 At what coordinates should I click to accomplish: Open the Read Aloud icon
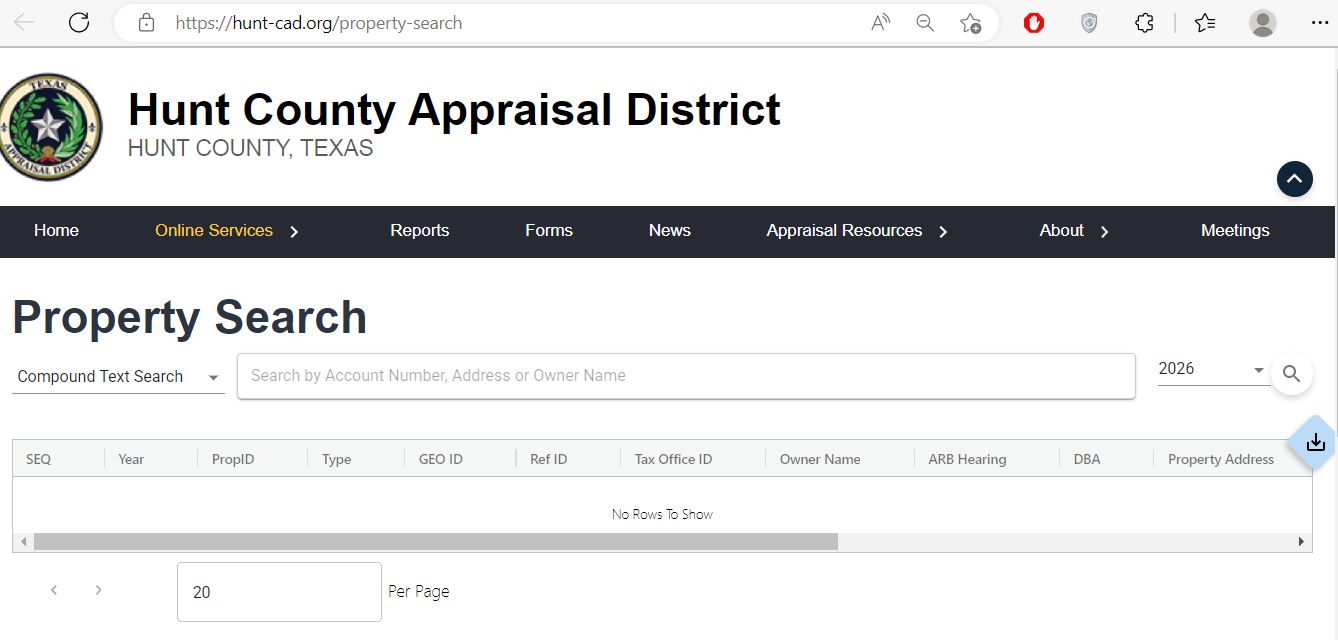pos(880,22)
